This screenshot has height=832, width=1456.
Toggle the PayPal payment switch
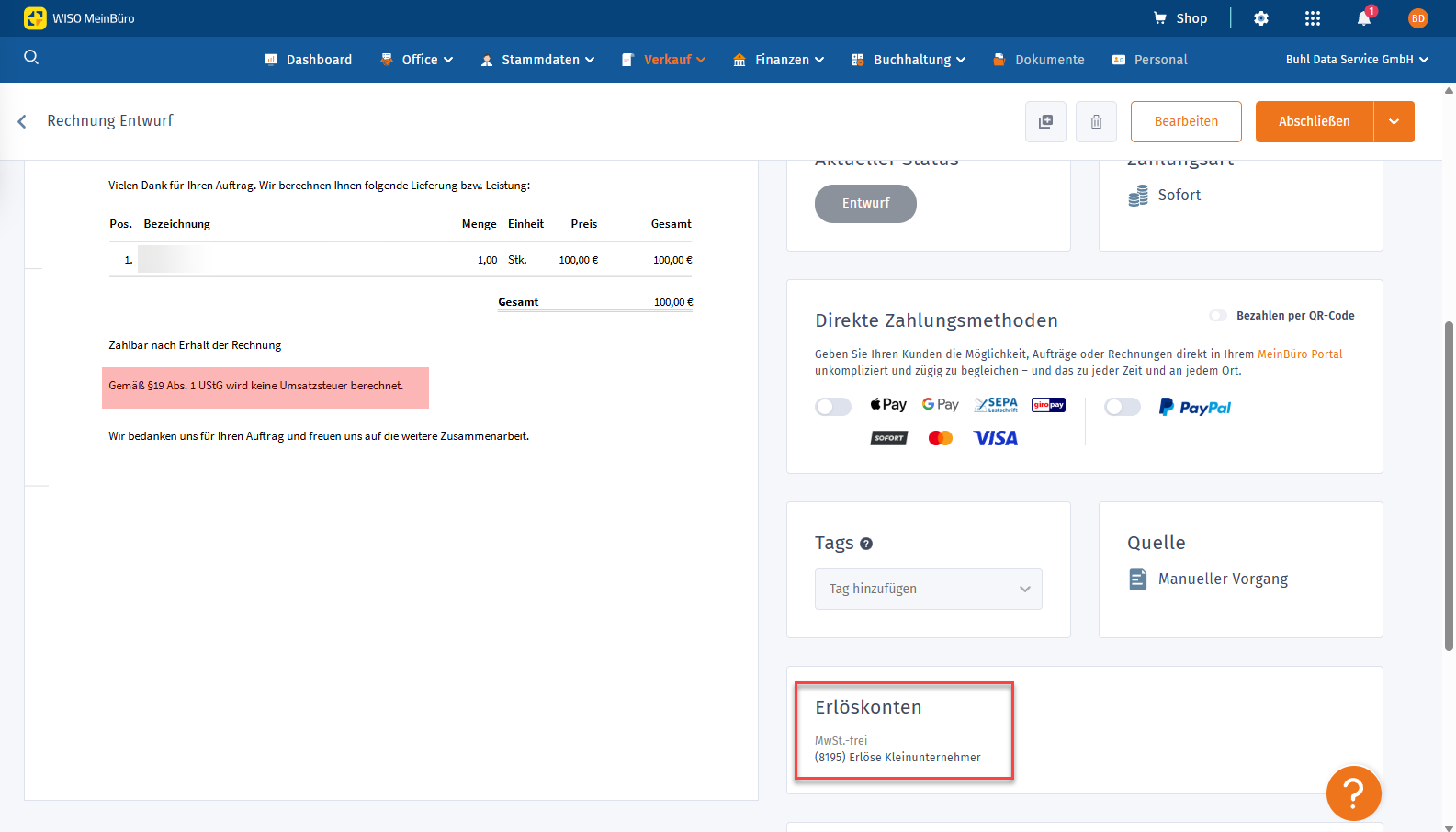click(x=1122, y=407)
